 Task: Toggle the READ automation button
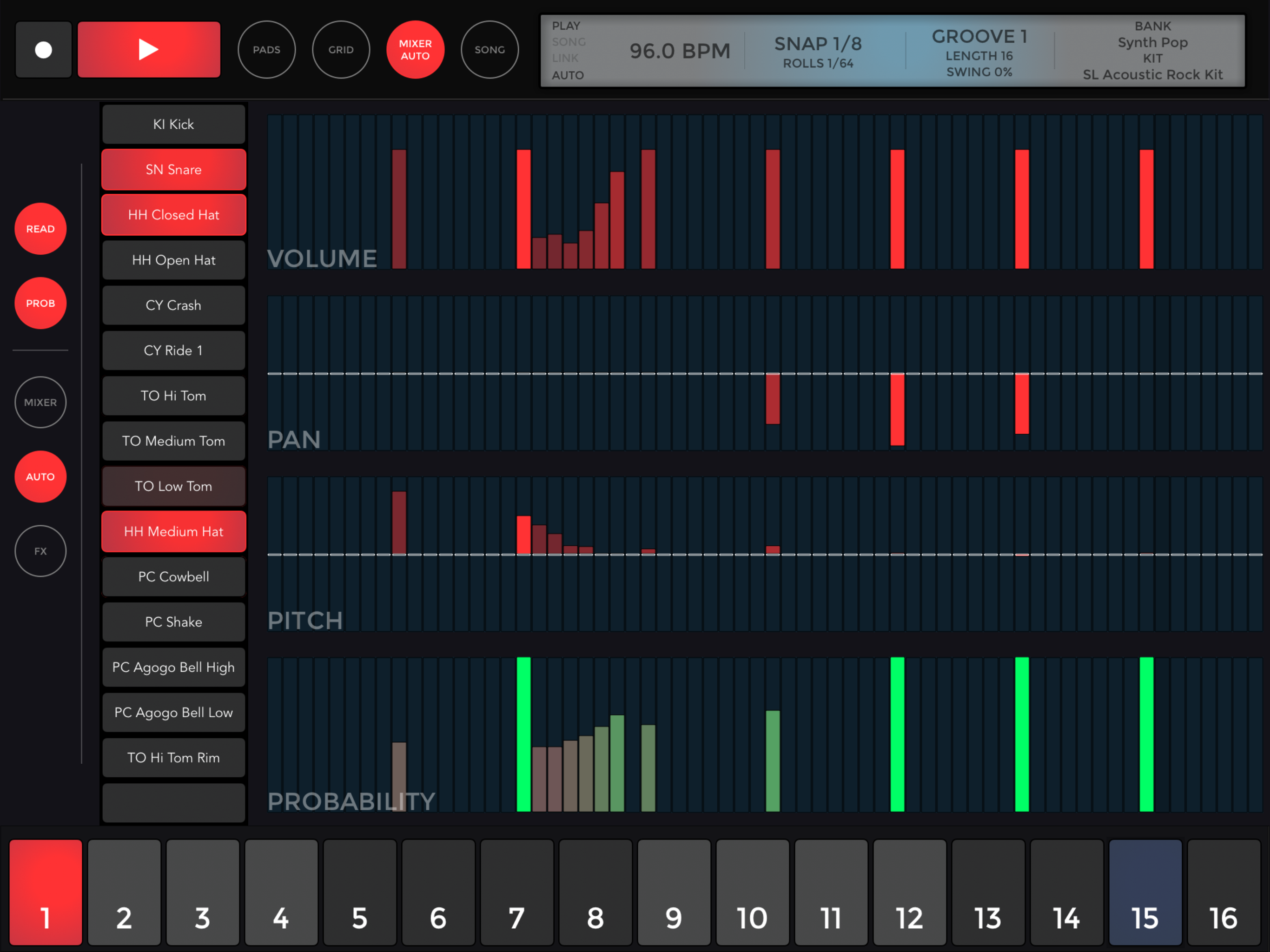40,229
